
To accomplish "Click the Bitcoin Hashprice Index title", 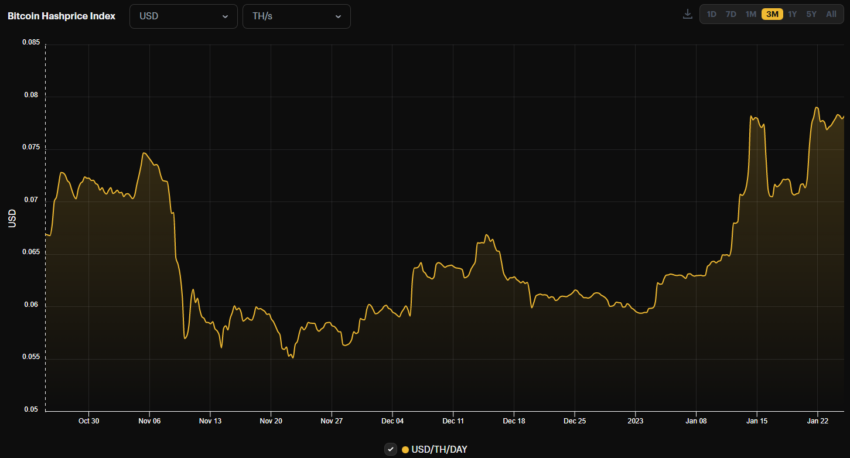I will click(61, 16).
